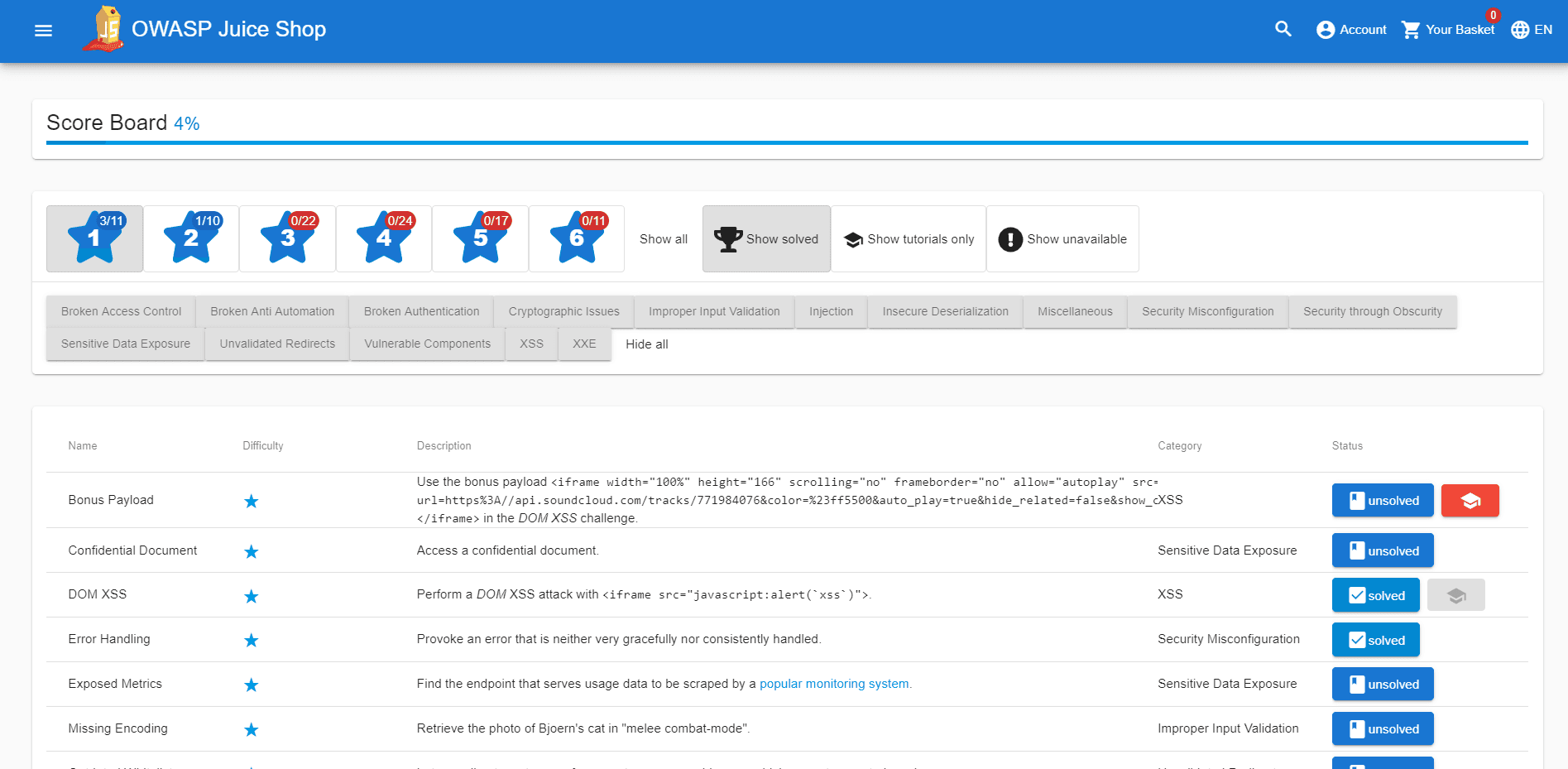Click Show all difficulties

[x=664, y=239]
